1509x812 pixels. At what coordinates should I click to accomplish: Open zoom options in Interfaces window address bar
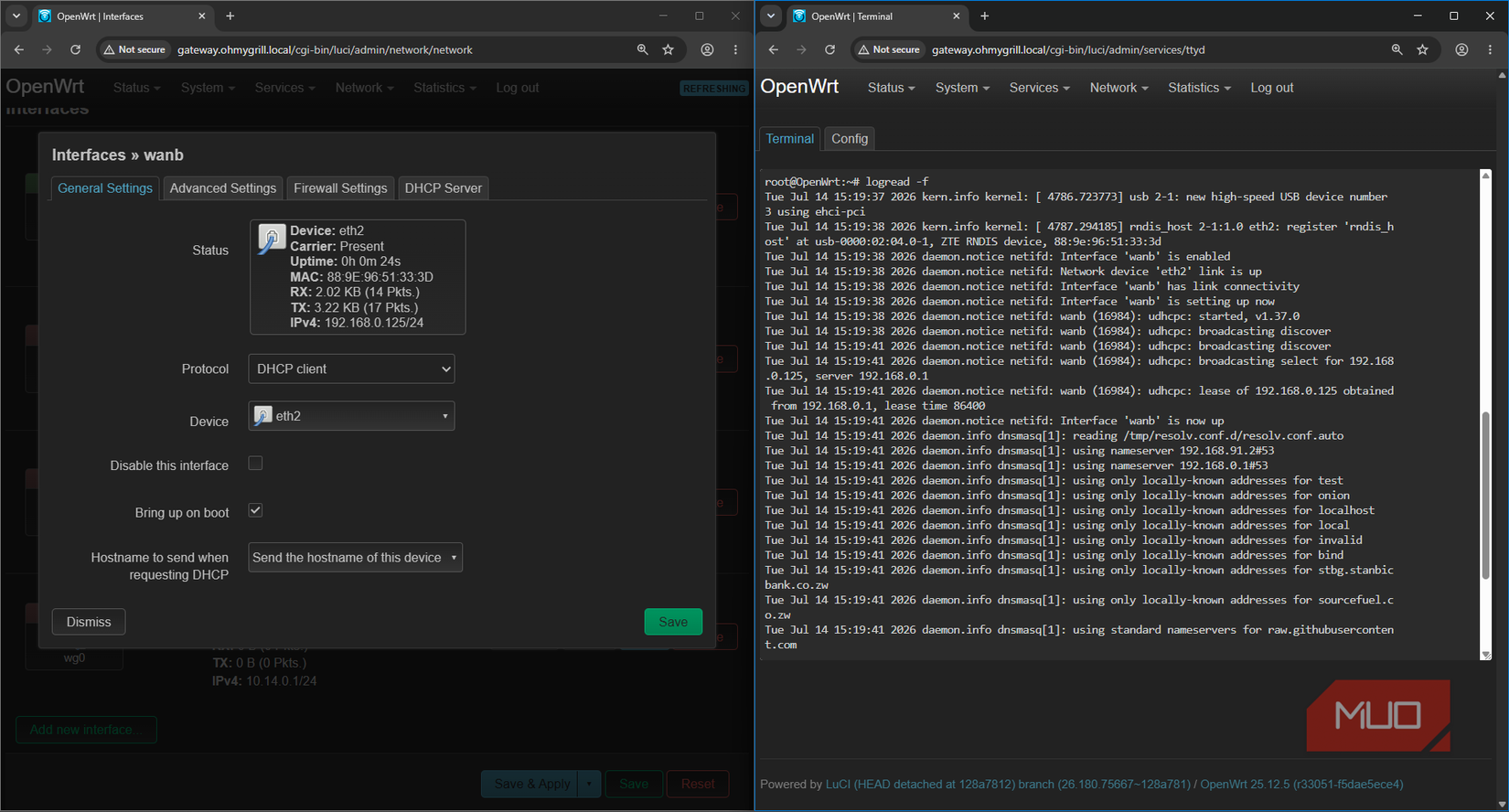[x=642, y=49]
